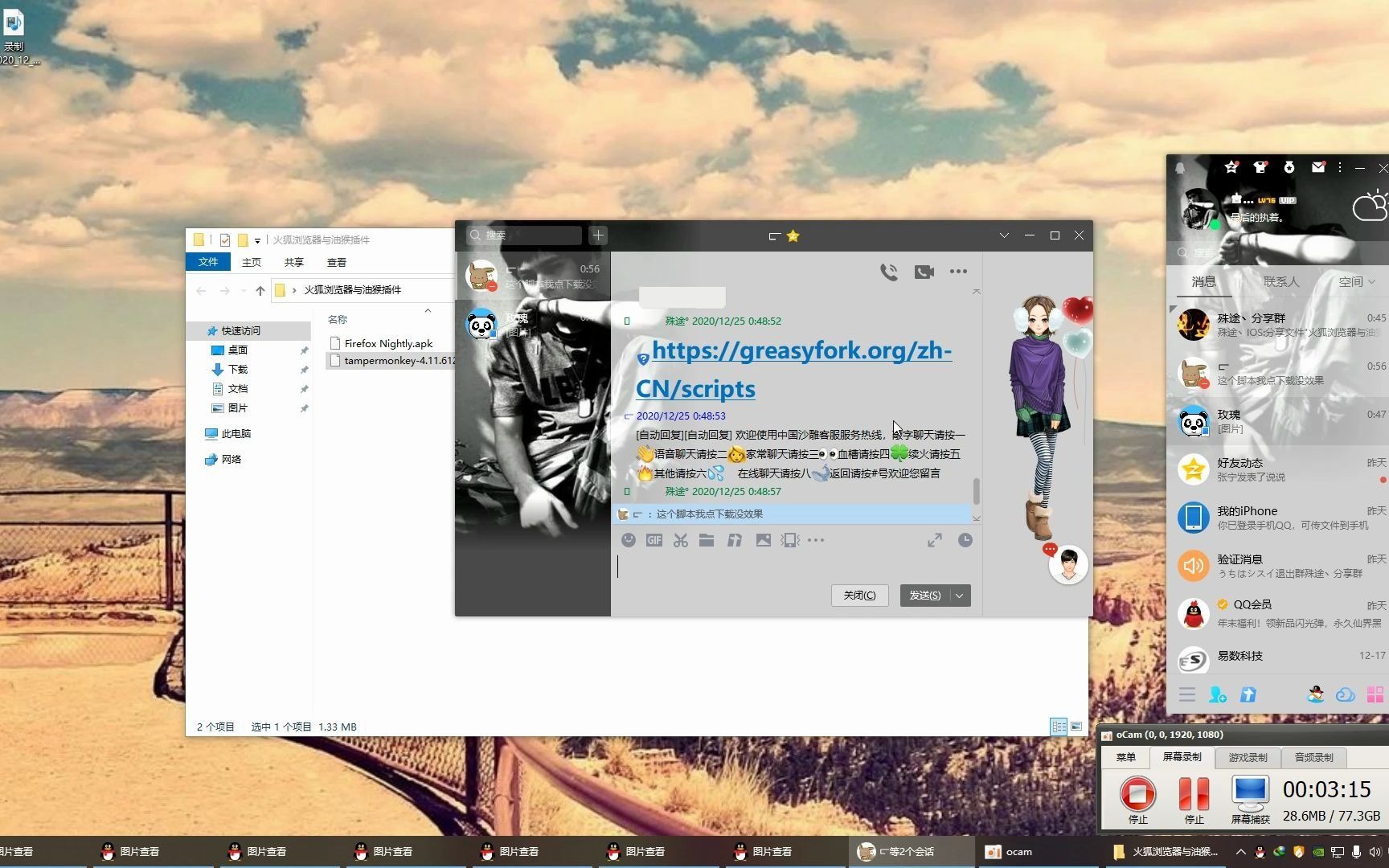Show more chat toolbar tools
1389x868 pixels.
pyautogui.click(x=816, y=540)
